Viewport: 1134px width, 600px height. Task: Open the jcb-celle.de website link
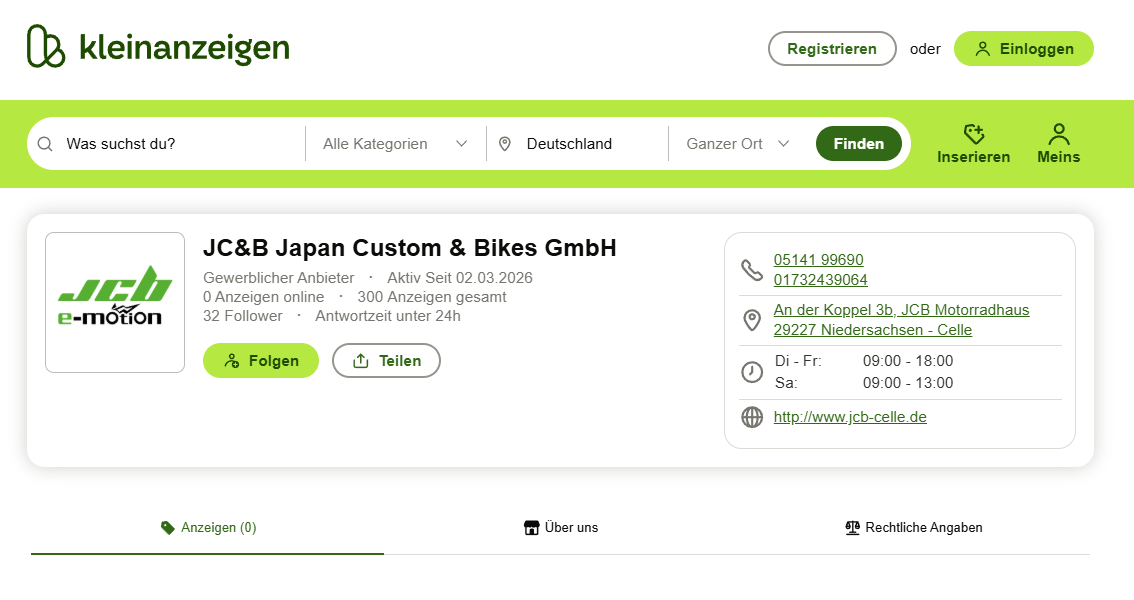850,417
